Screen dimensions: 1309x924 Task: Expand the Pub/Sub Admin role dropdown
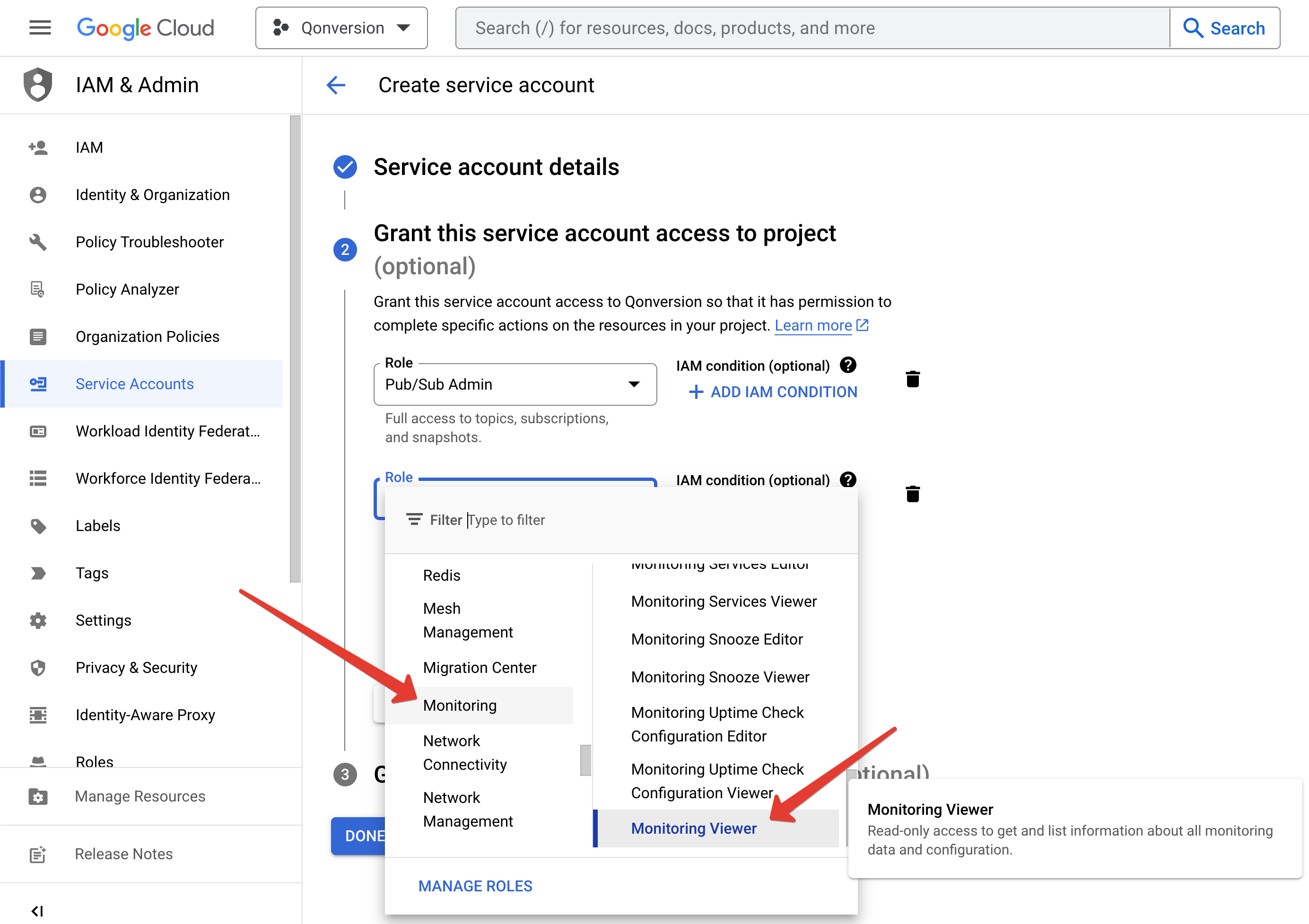(633, 384)
